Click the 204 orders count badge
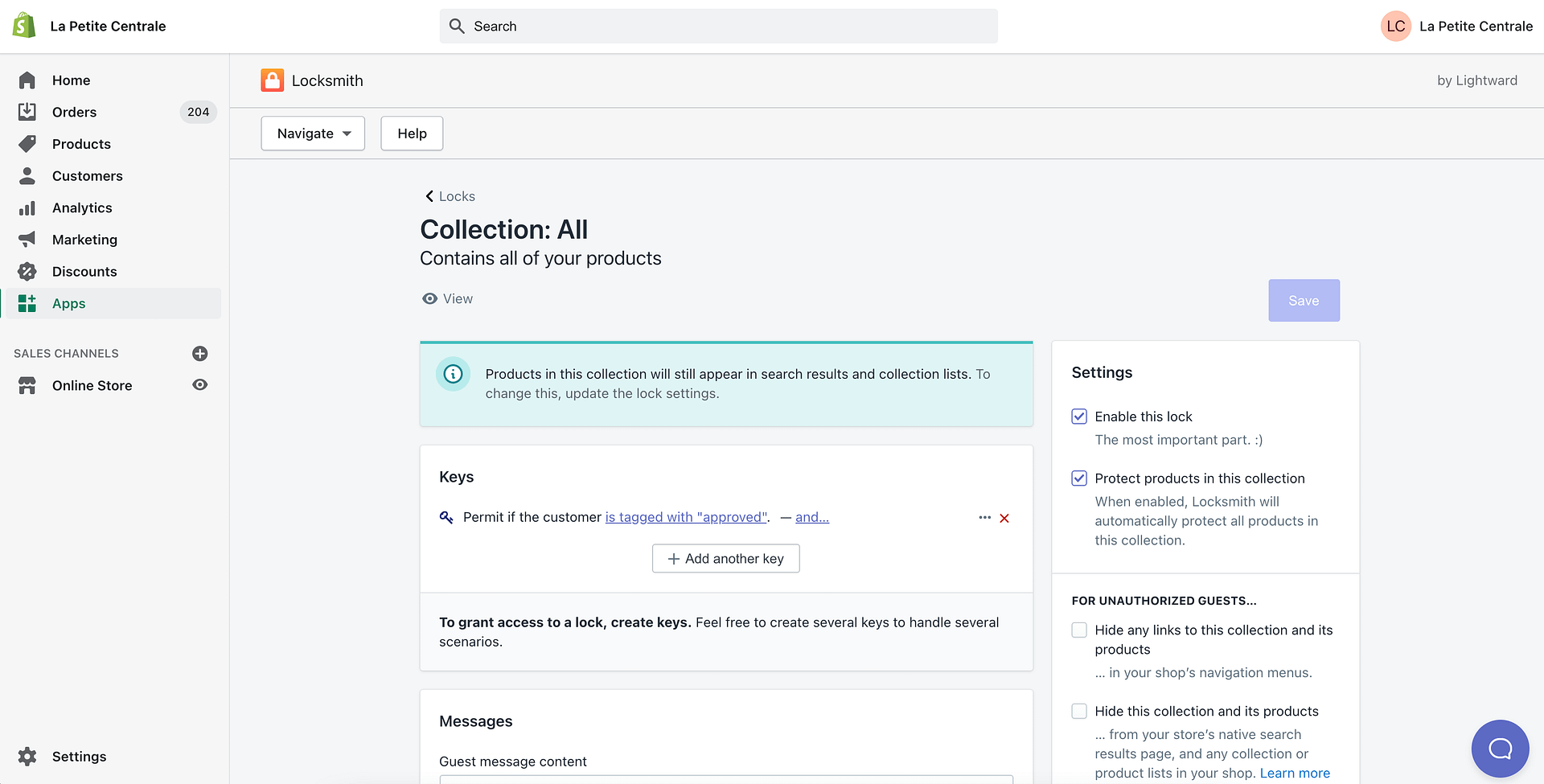Screen dimensions: 1544x784 198,112
